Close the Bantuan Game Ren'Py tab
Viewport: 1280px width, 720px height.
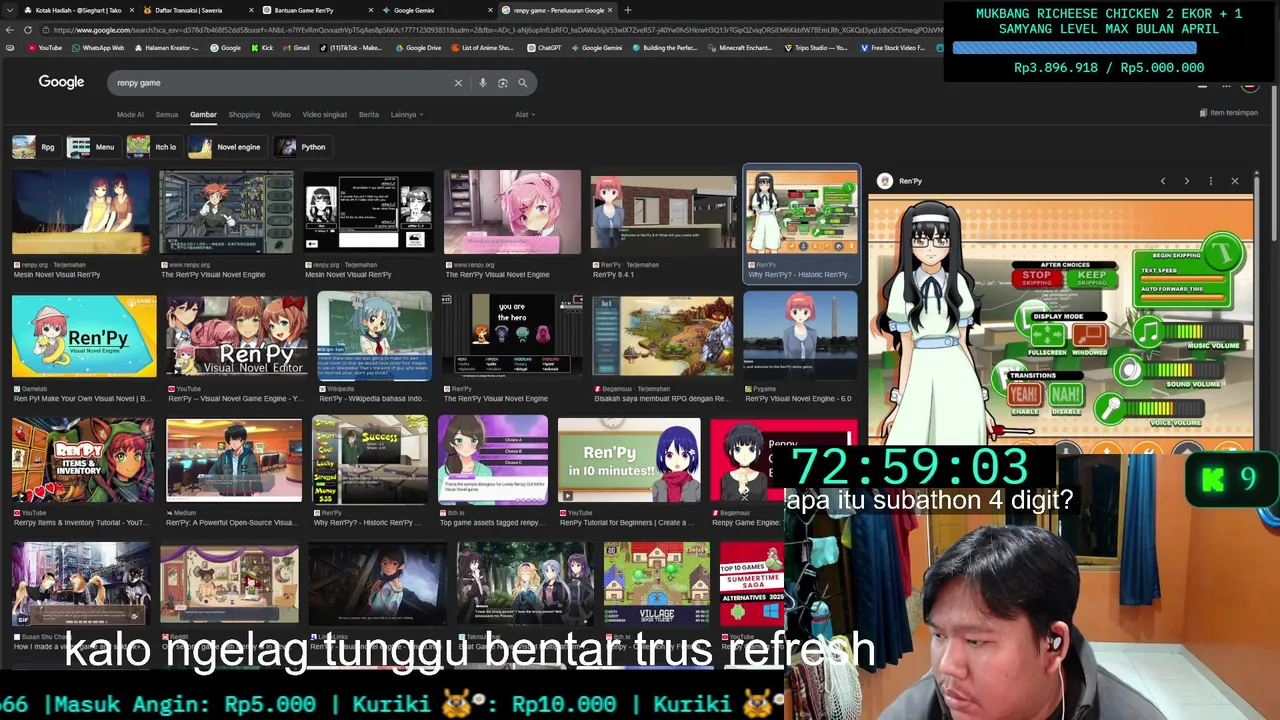[x=372, y=10]
